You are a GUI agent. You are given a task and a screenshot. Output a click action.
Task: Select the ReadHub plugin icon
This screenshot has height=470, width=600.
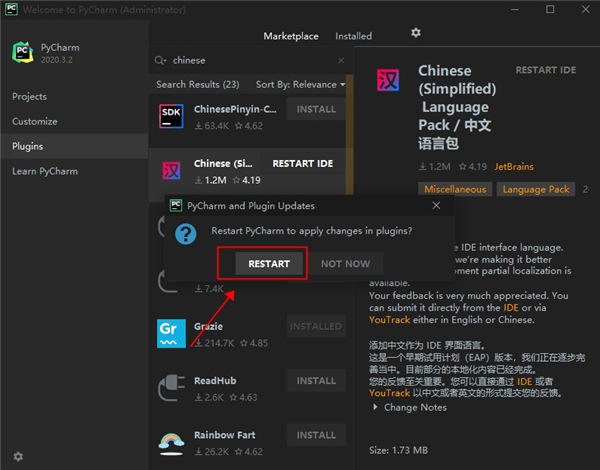(x=171, y=388)
